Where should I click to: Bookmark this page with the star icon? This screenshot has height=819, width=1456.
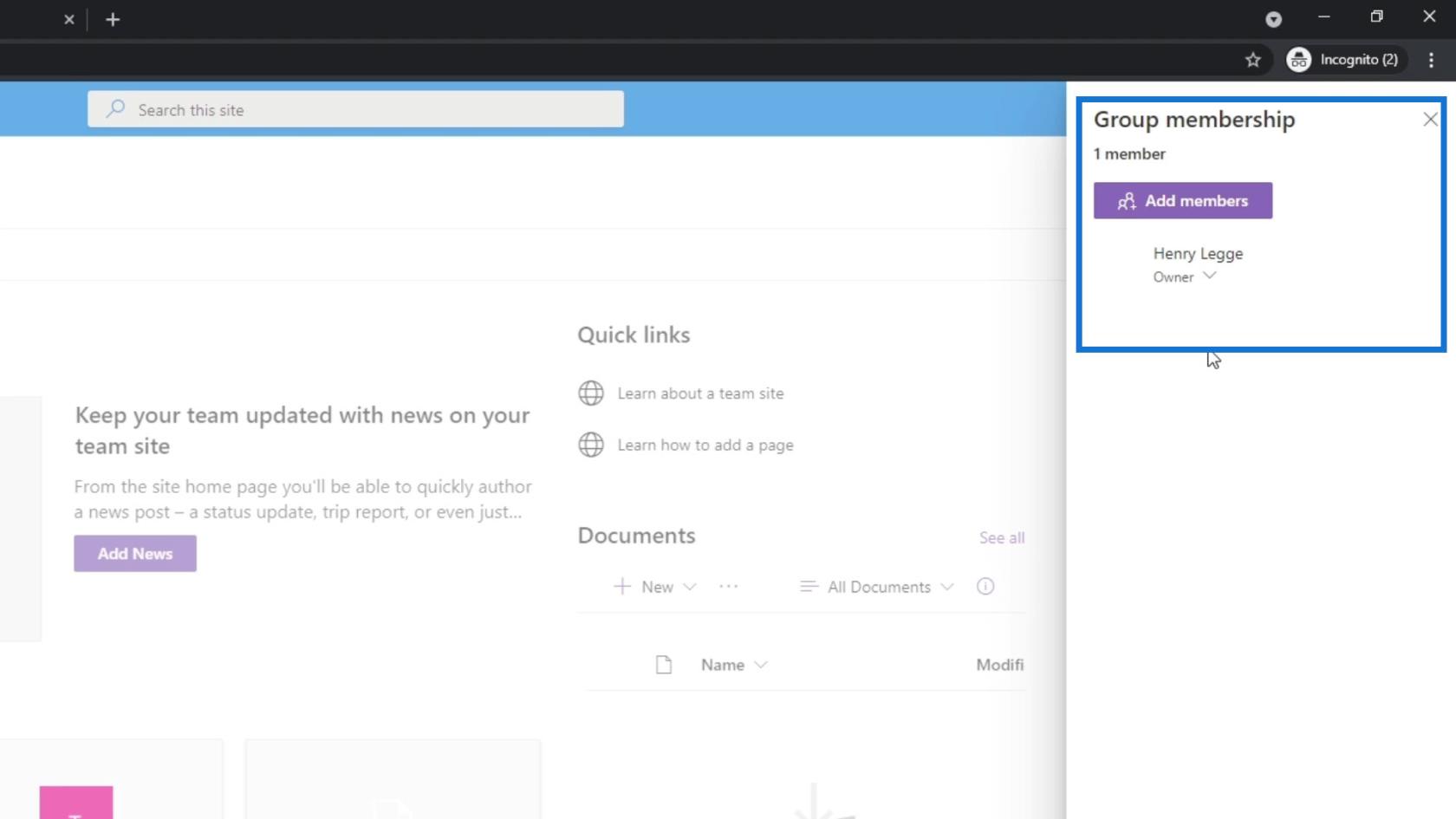click(x=1252, y=60)
